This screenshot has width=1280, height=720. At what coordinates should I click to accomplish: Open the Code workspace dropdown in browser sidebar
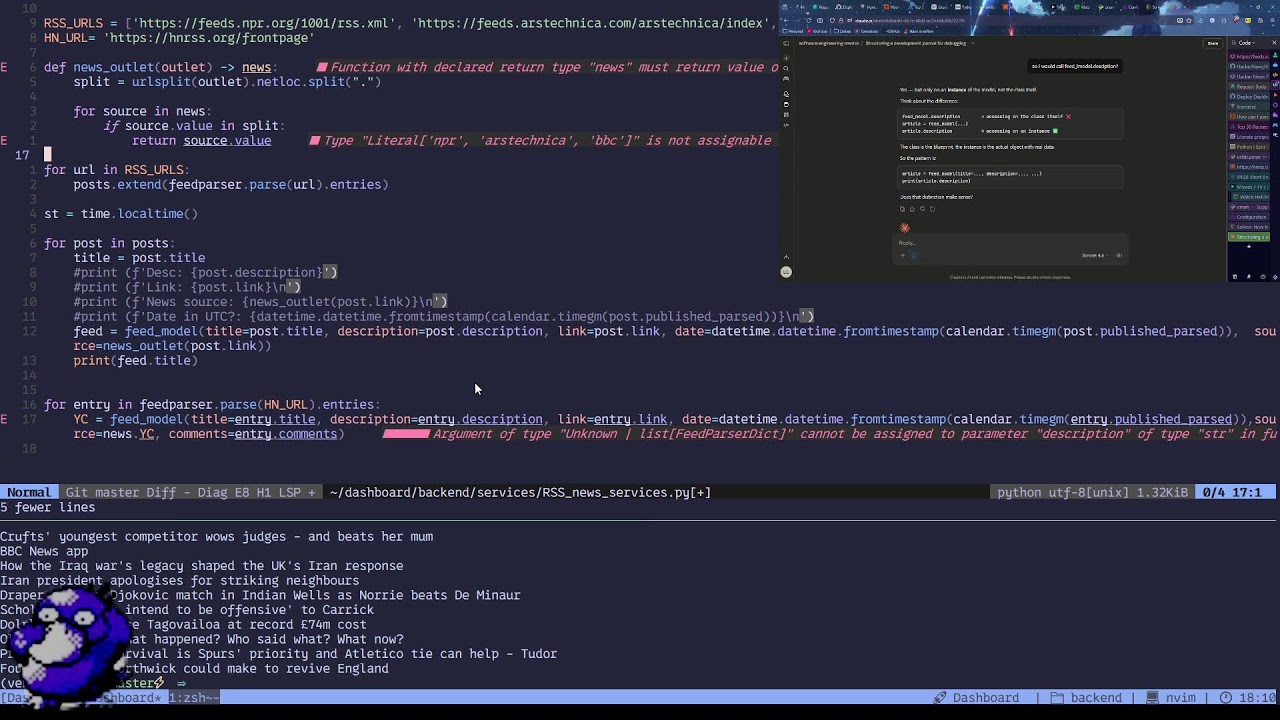coord(1245,43)
